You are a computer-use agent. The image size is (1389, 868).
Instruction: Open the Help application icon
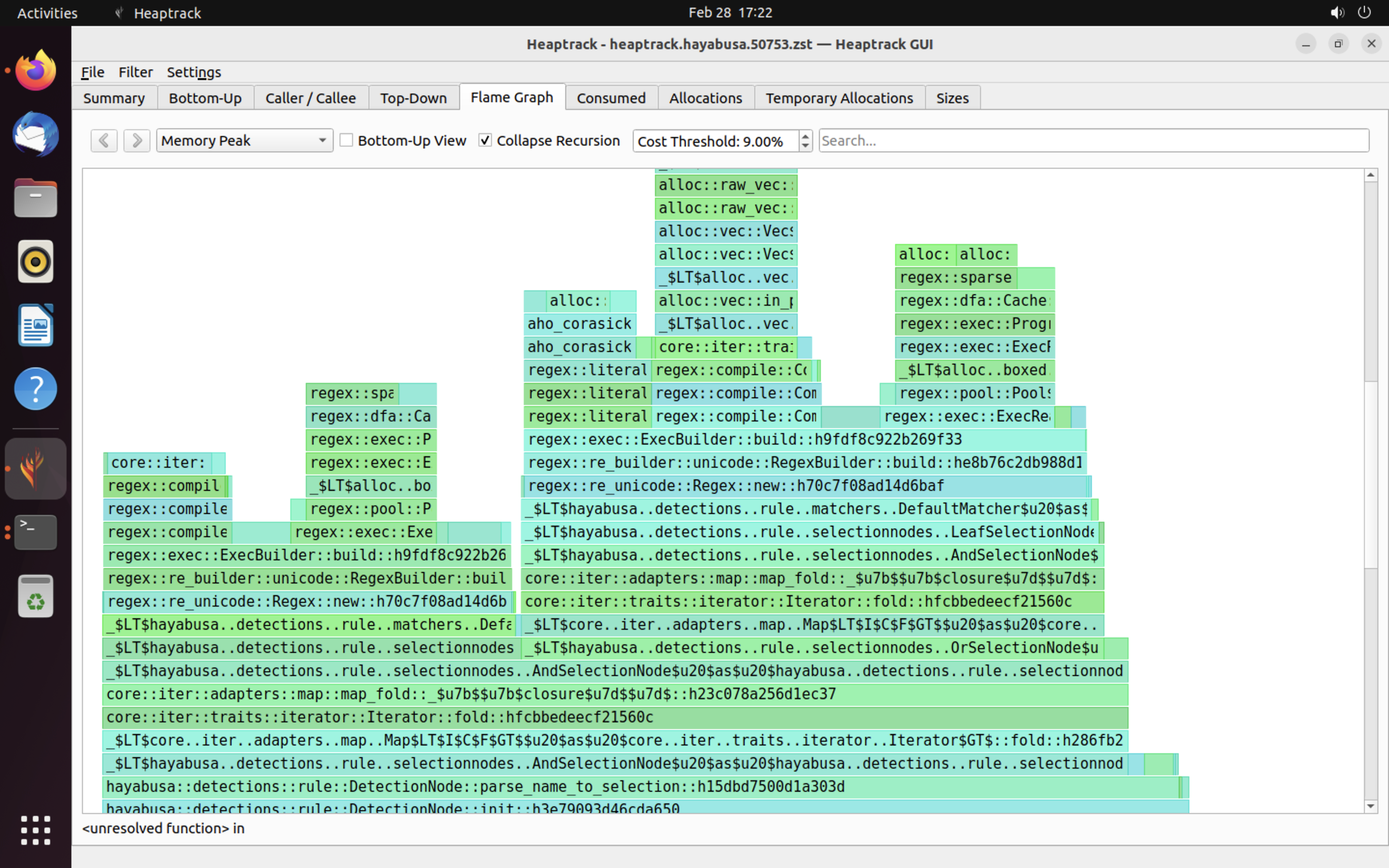coord(36,389)
